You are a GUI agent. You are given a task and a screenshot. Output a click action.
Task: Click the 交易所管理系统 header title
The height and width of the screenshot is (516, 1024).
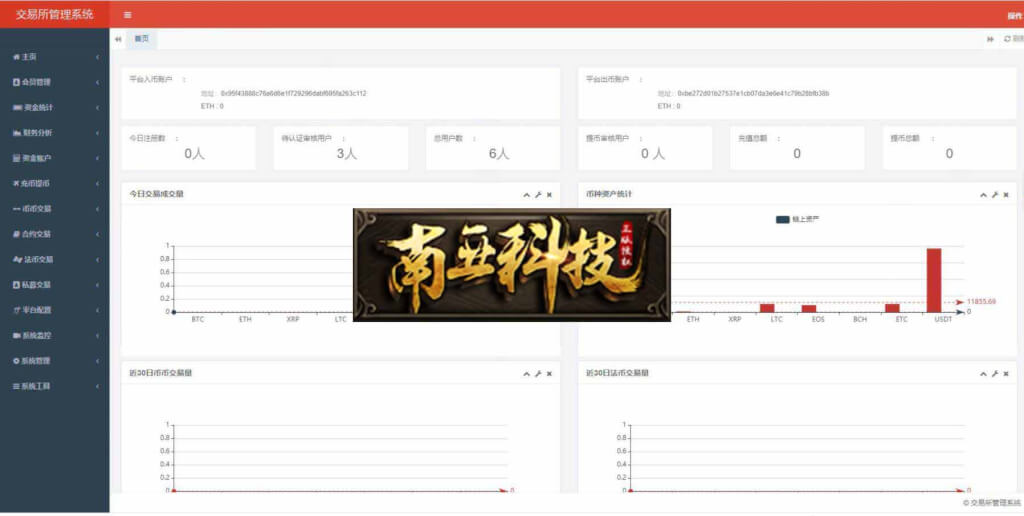click(54, 14)
